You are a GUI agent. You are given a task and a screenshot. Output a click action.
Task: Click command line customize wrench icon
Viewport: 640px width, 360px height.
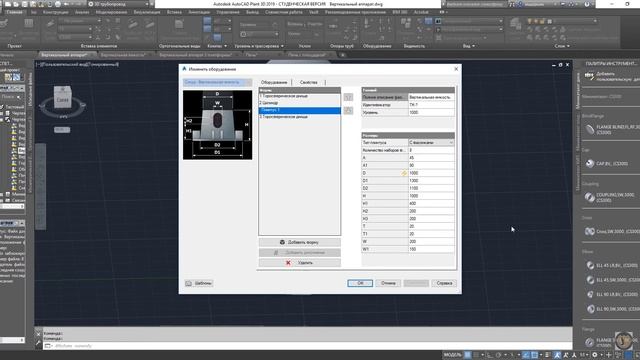39,342
